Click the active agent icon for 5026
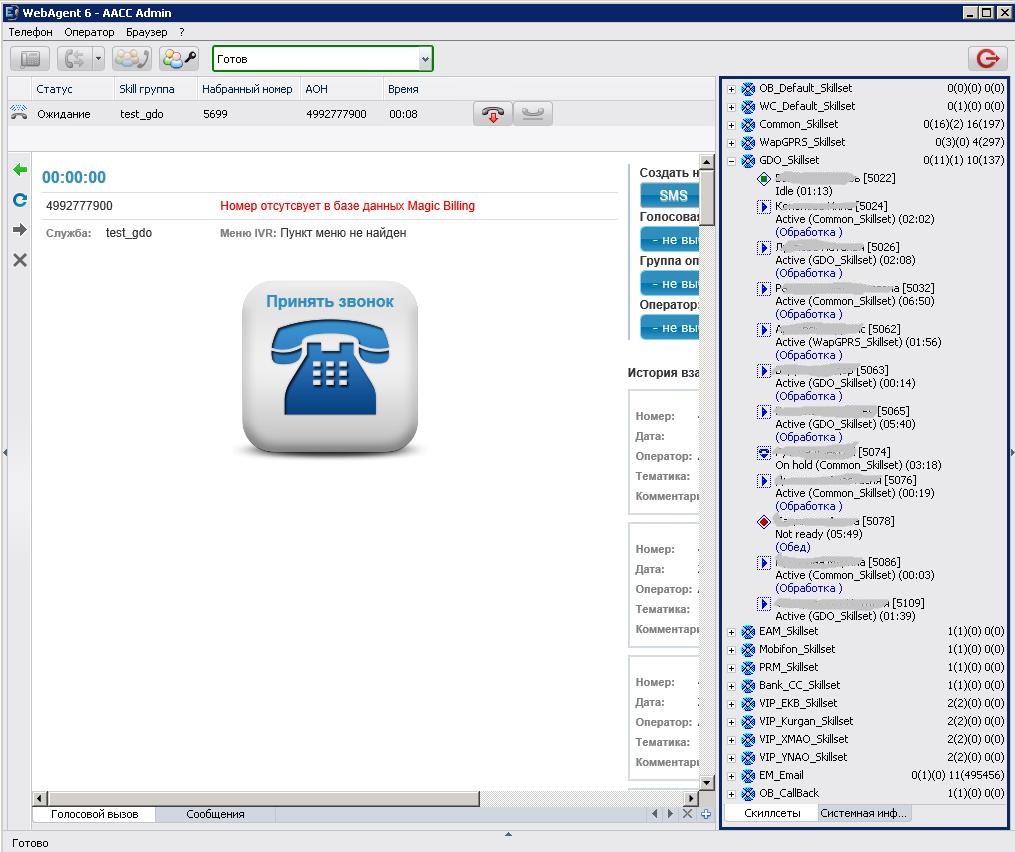 [764, 247]
